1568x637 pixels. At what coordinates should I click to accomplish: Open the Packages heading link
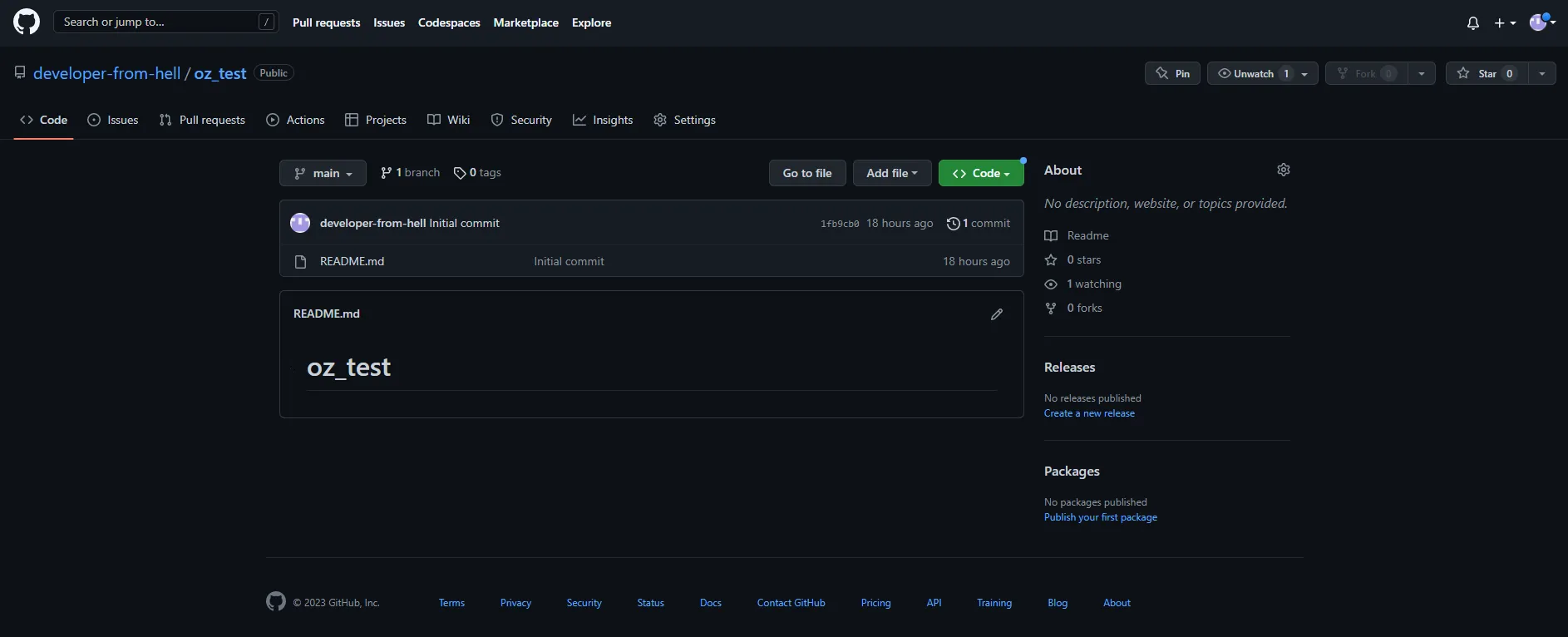click(x=1072, y=471)
